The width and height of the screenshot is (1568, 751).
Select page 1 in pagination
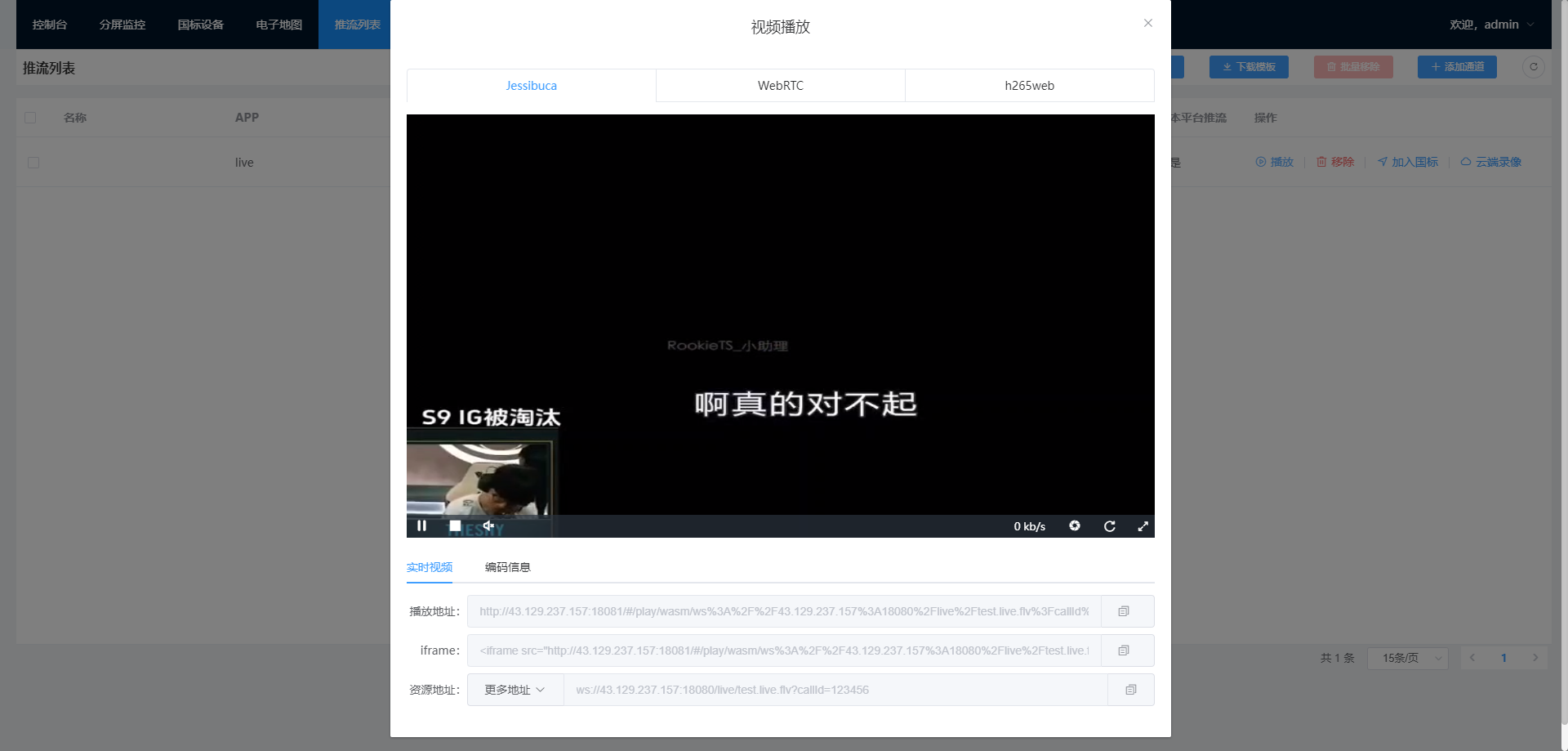pos(1503,658)
